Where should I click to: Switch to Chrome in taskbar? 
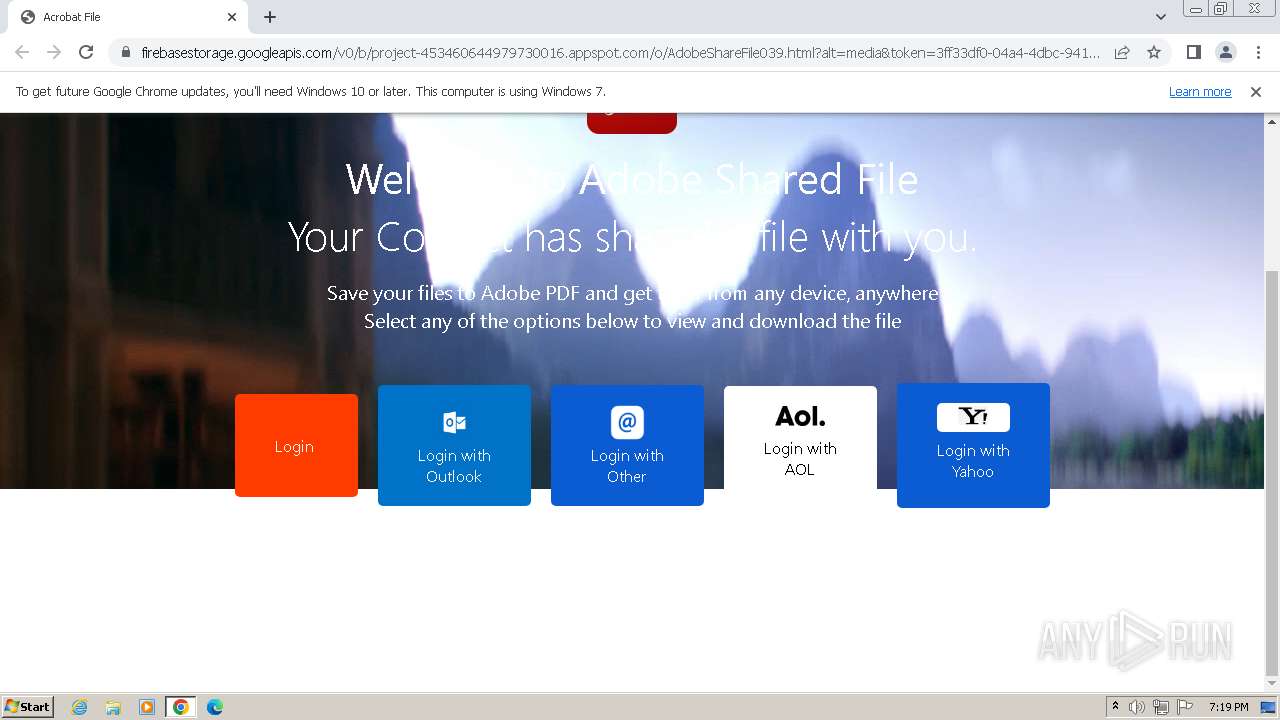pos(181,707)
